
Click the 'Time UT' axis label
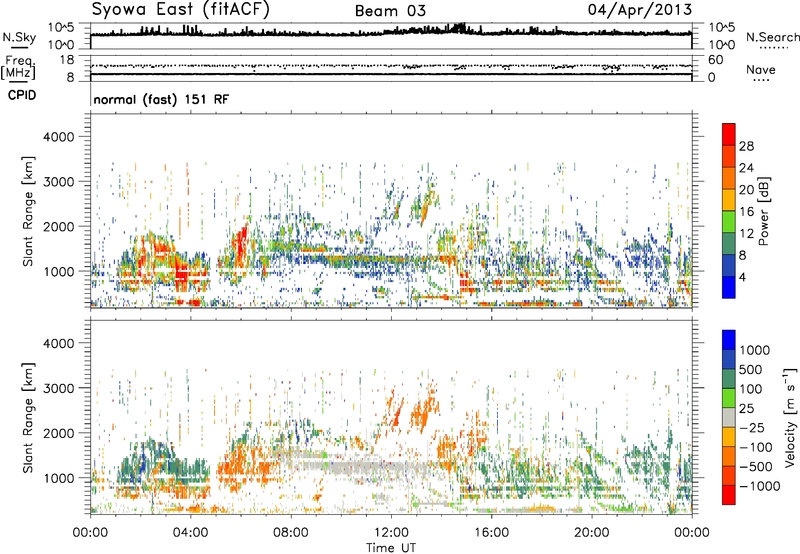click(391, 548)
